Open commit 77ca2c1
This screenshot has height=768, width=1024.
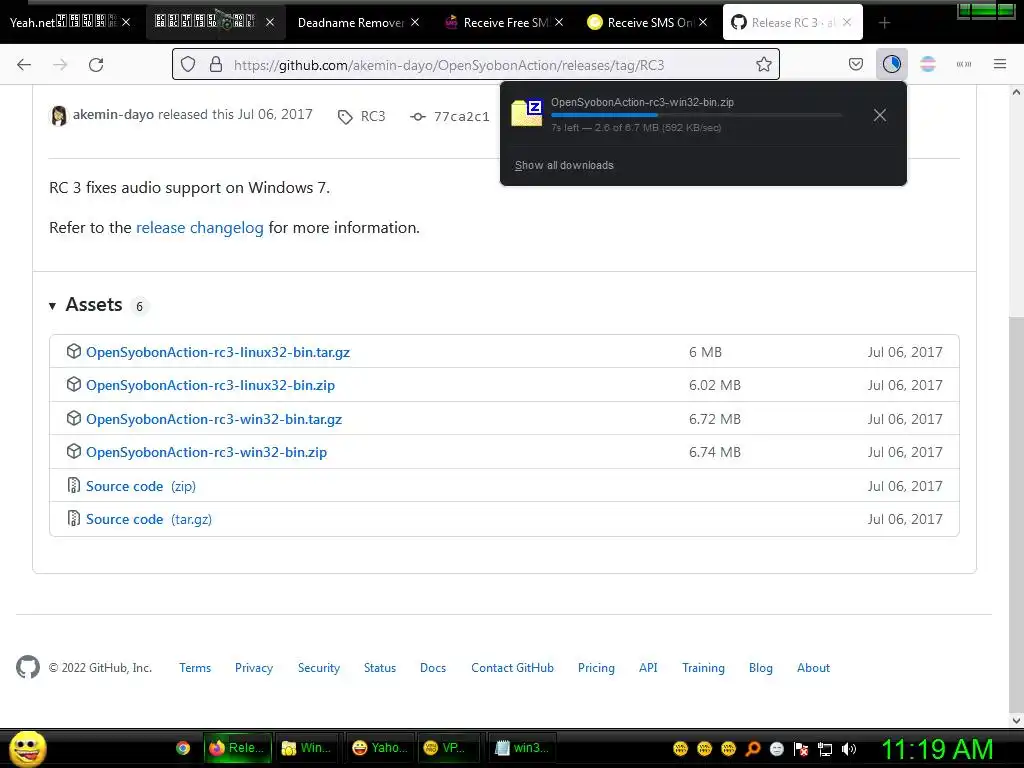coord(461,116)
